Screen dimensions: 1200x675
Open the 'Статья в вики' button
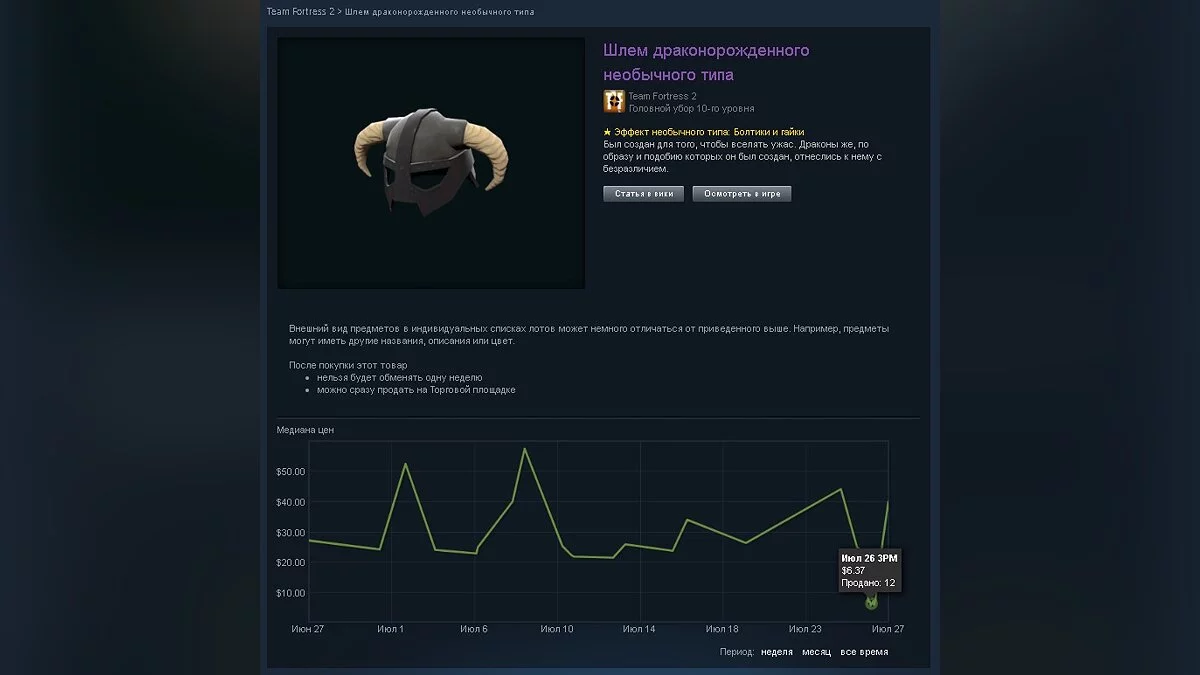tap(644, 194)
